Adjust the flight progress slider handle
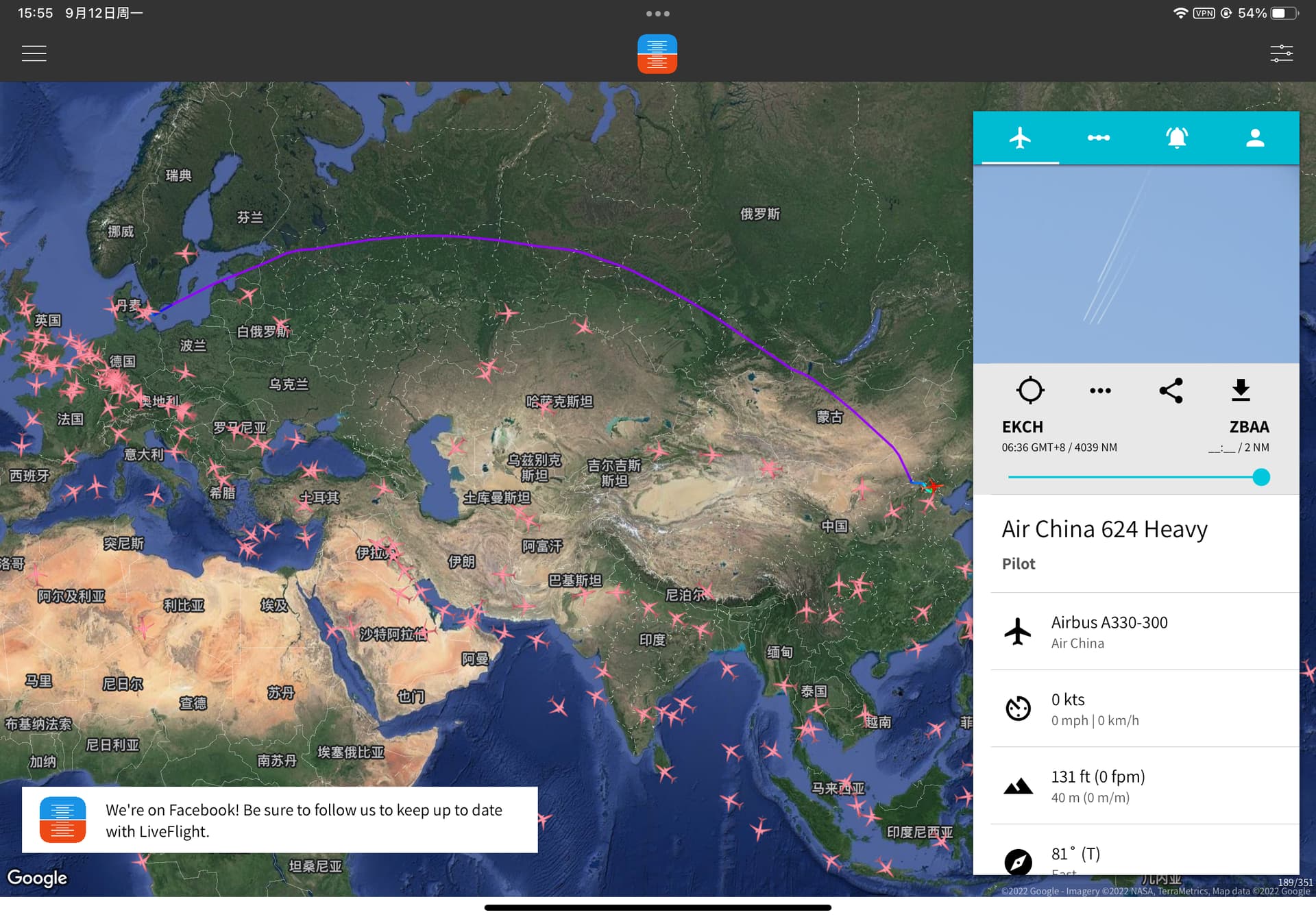Screen dimensions: 1316x919 pos(1260,477)
